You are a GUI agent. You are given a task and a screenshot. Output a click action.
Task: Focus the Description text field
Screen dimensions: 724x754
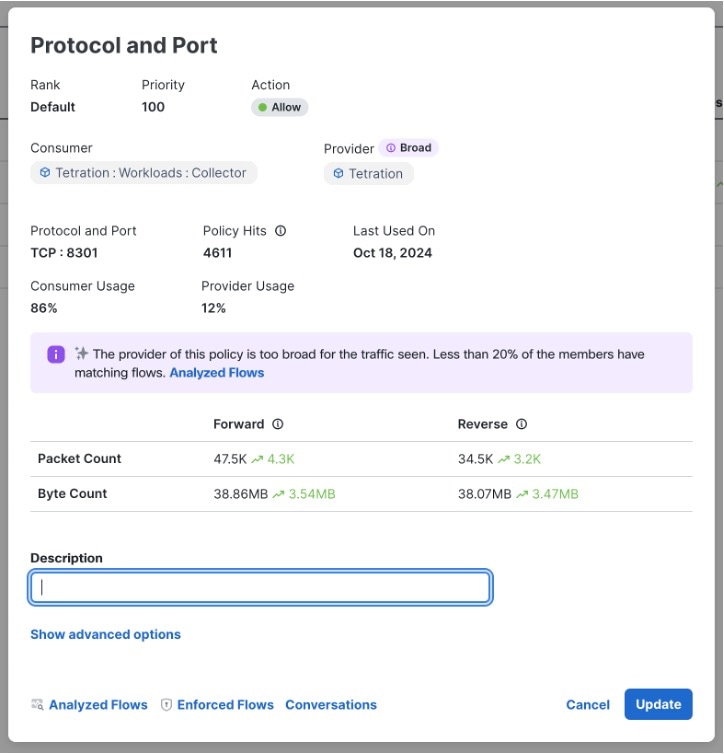tap(260, 588)
